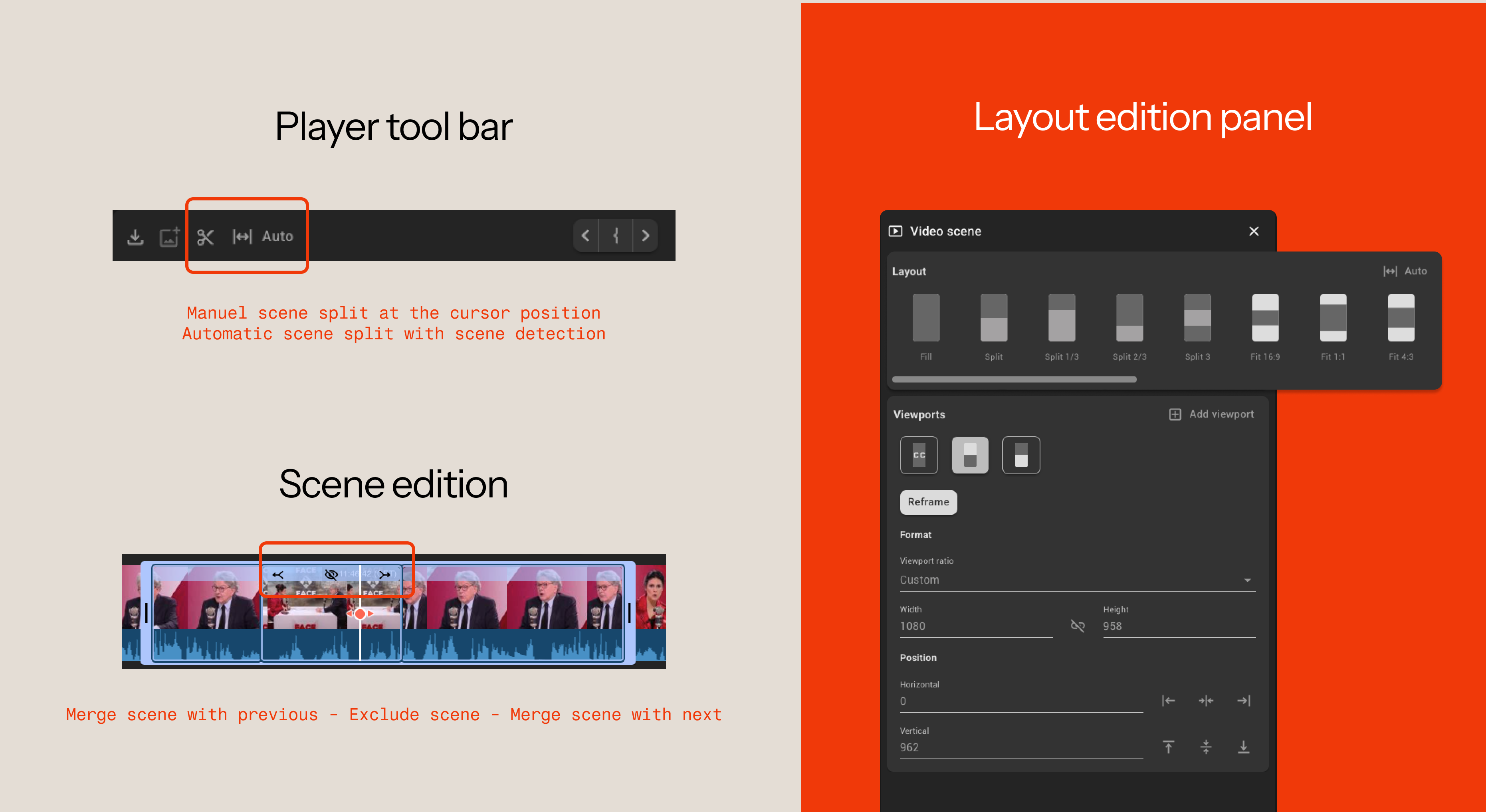Click the merge with next scene icon

tap(384, 574)
